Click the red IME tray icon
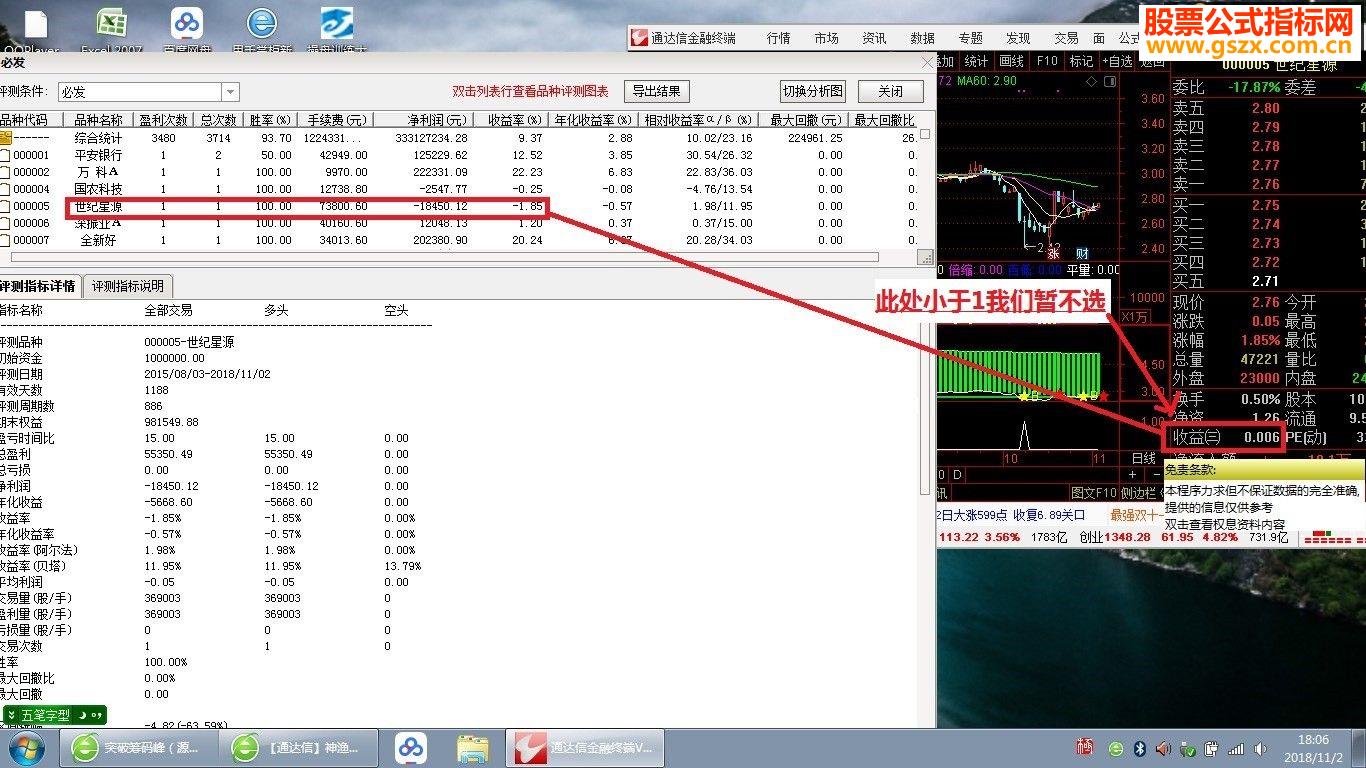 pos(1085,747)
